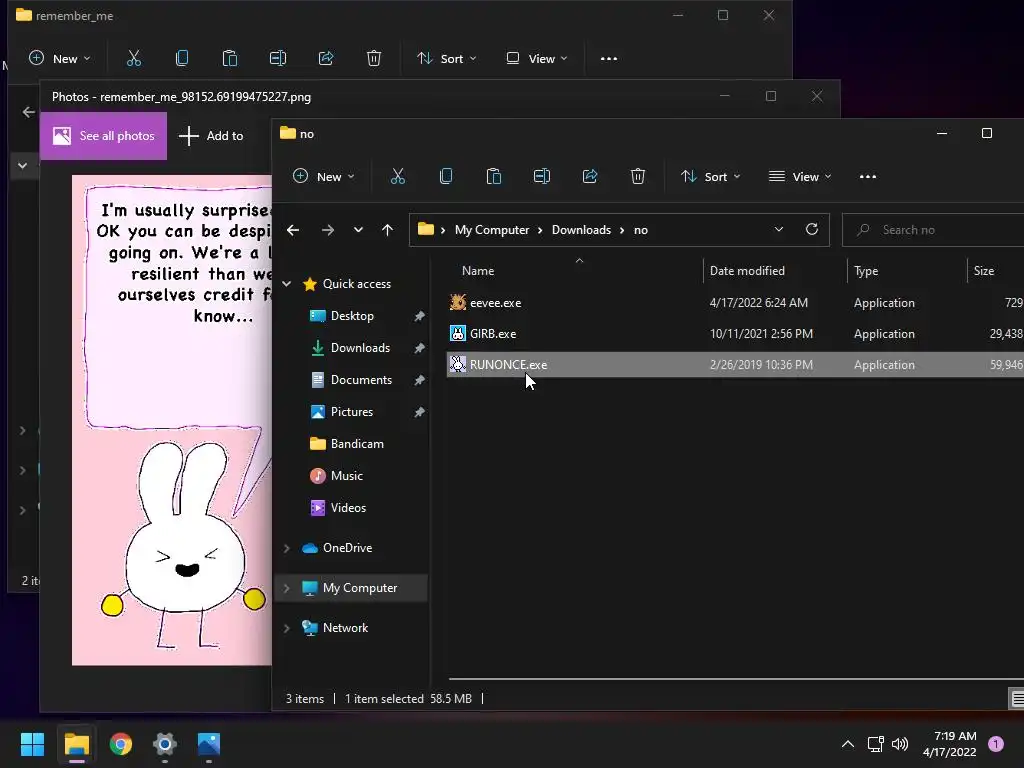Select the eevee.exe file
This screenshot has width=1024, height=768.
point(495,303)
